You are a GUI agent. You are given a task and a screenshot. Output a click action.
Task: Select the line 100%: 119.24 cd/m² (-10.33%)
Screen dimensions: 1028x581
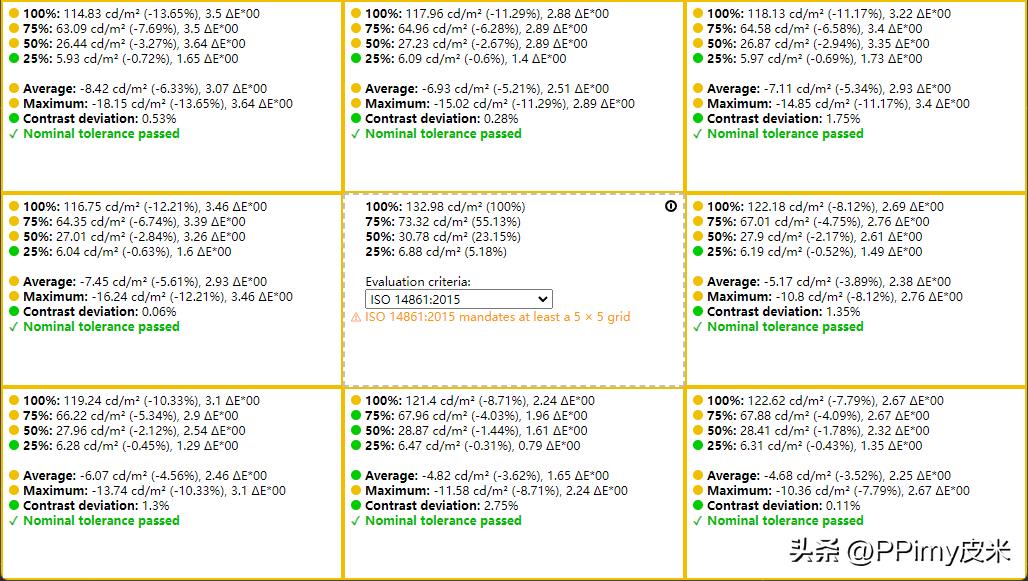click(x=142, y=401)
